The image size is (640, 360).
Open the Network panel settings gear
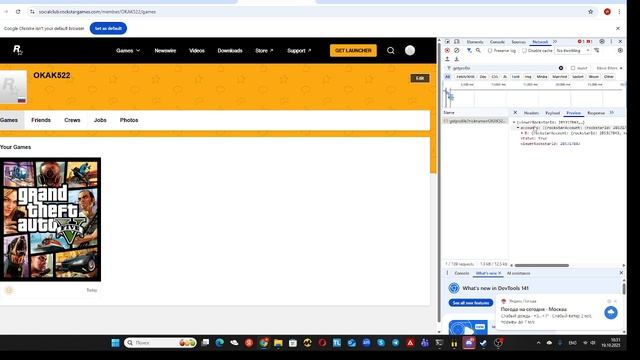[x=620, y=51]
